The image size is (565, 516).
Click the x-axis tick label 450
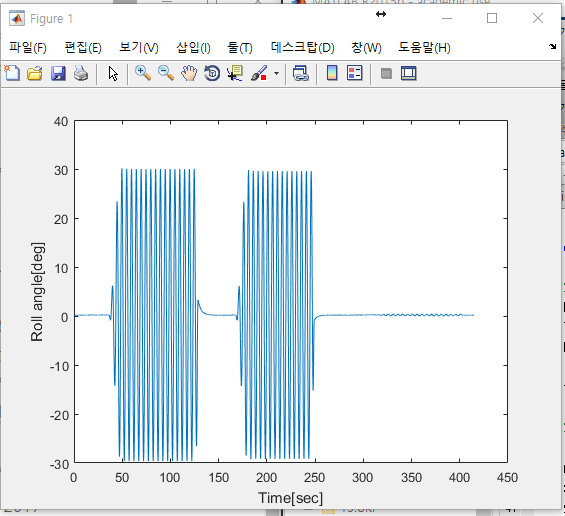click(x=507, y=478)
